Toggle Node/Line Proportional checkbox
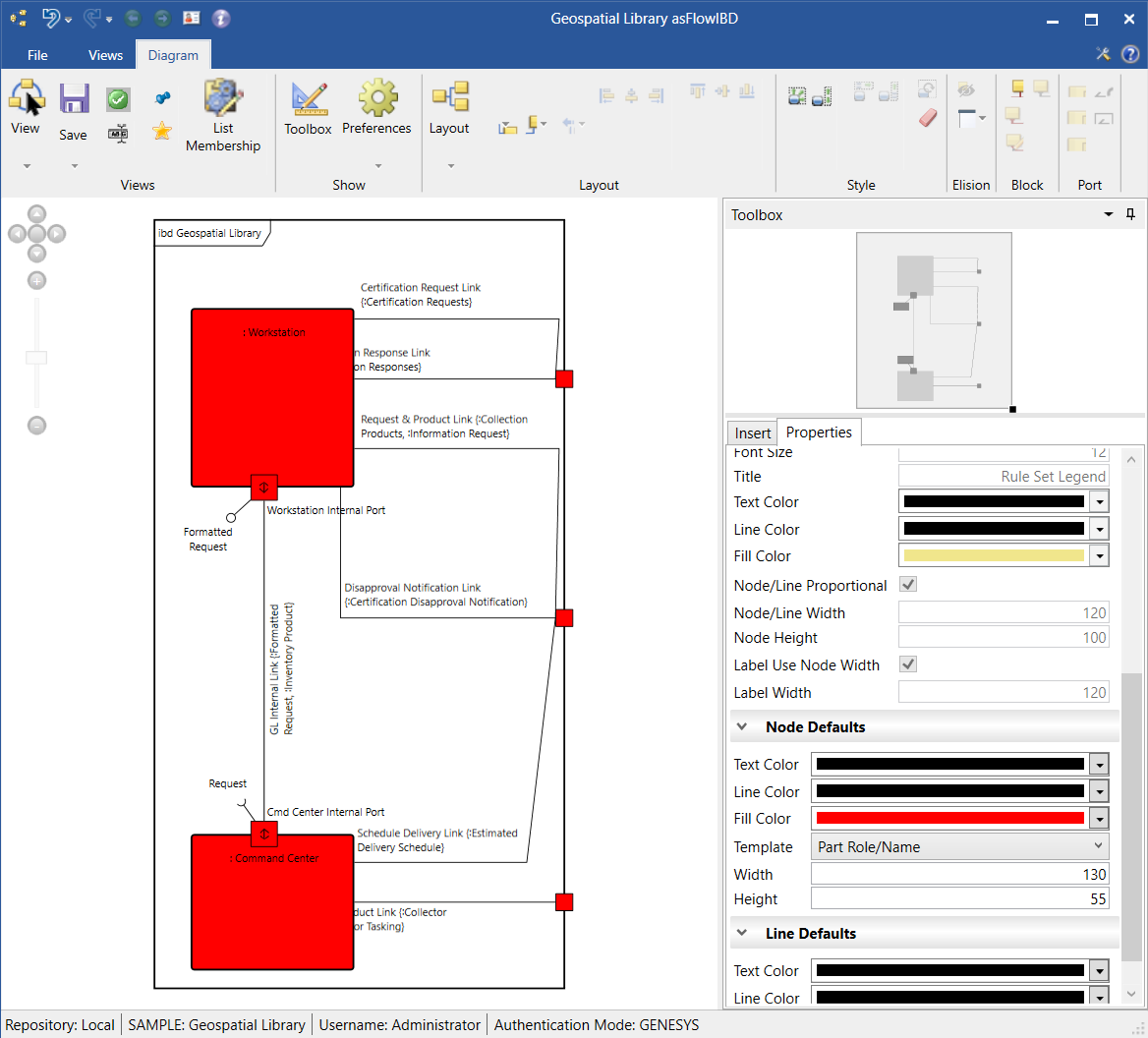Screen dimensions: 1148x1038 coord(908,585)
